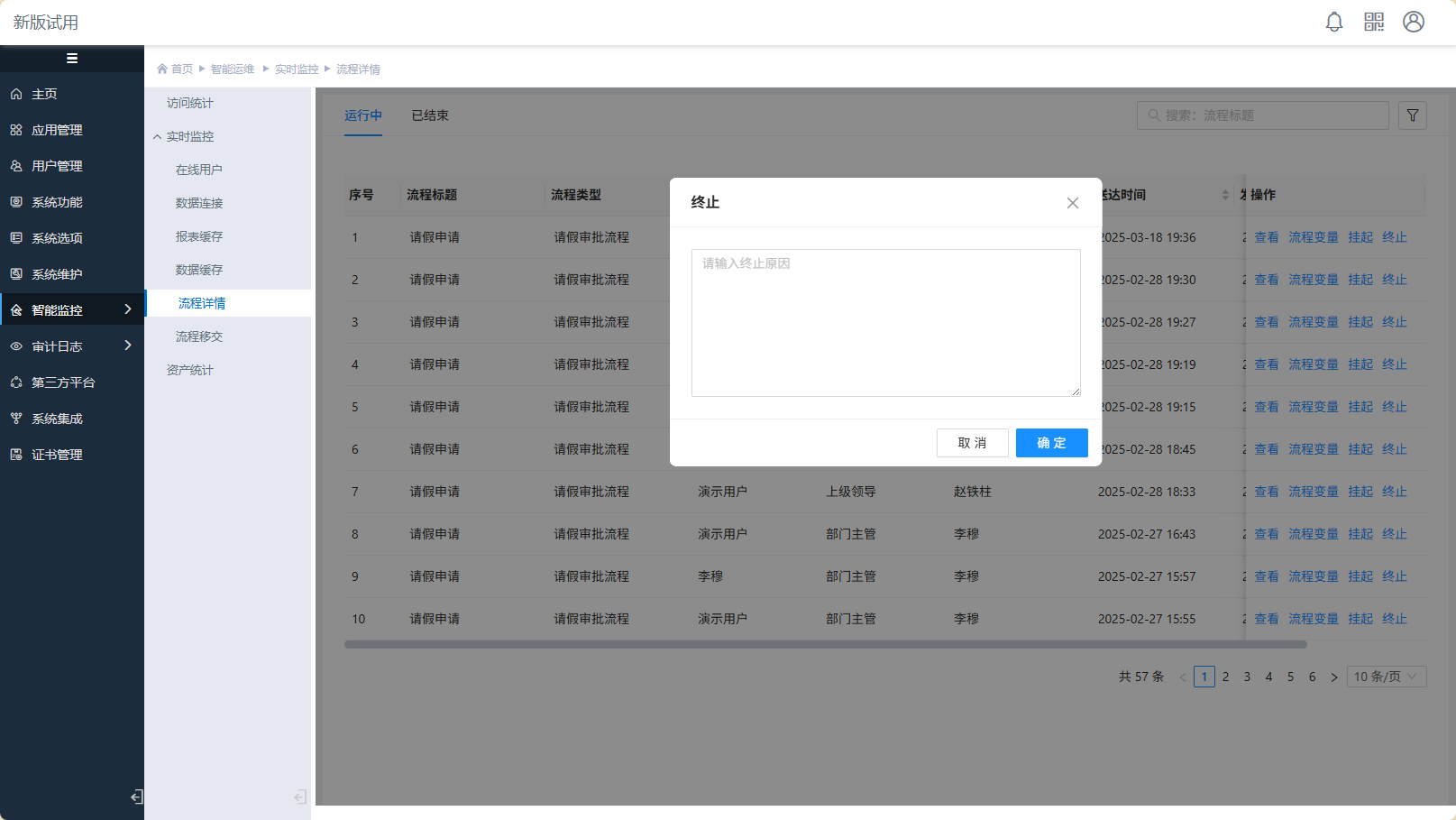Click the collapse icon at sidebar bottom

[137, 797]
